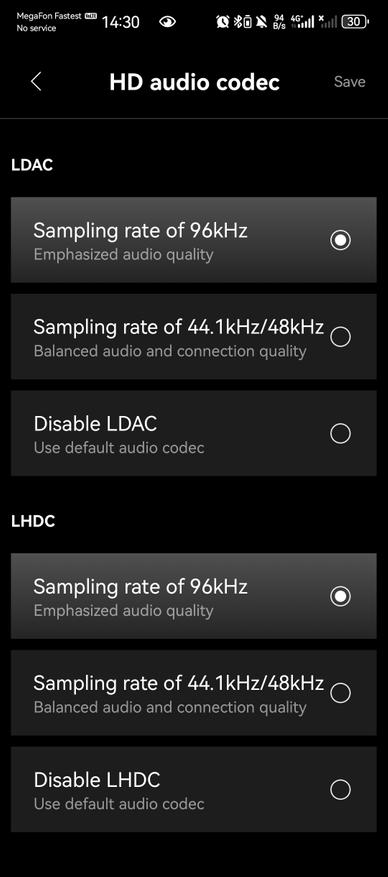Viewport: 388px width, 877px height.
Task: Tap the HD audio codec title
Action: [195, 82]
